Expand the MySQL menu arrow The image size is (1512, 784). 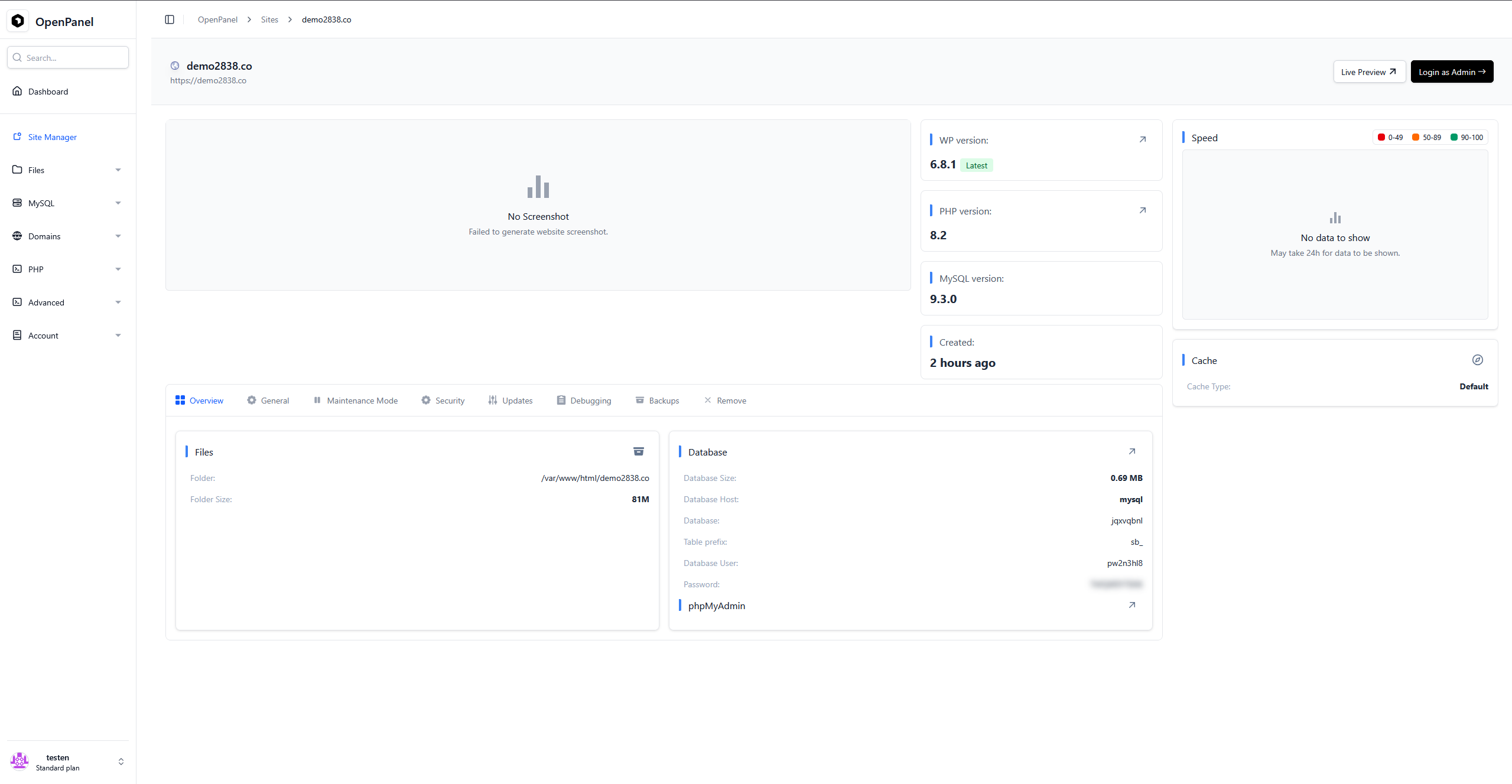[x=118, y=203]
